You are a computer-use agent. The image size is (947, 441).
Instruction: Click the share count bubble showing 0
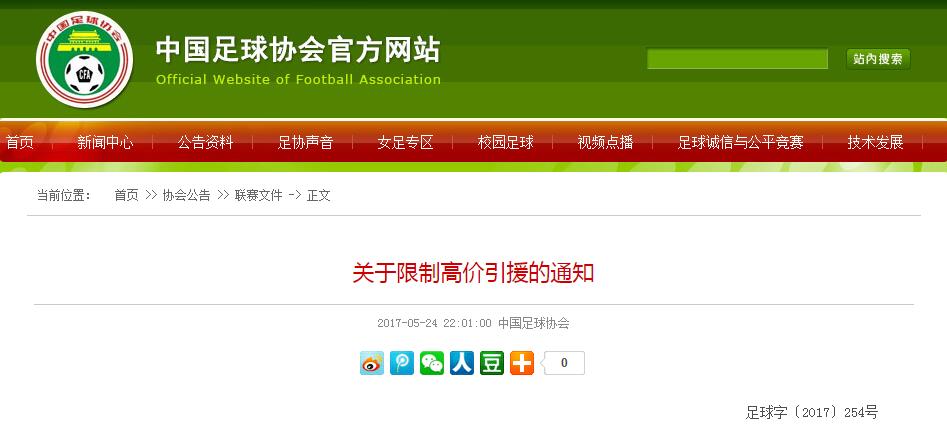pyautogui.click(x=563, y=363)
